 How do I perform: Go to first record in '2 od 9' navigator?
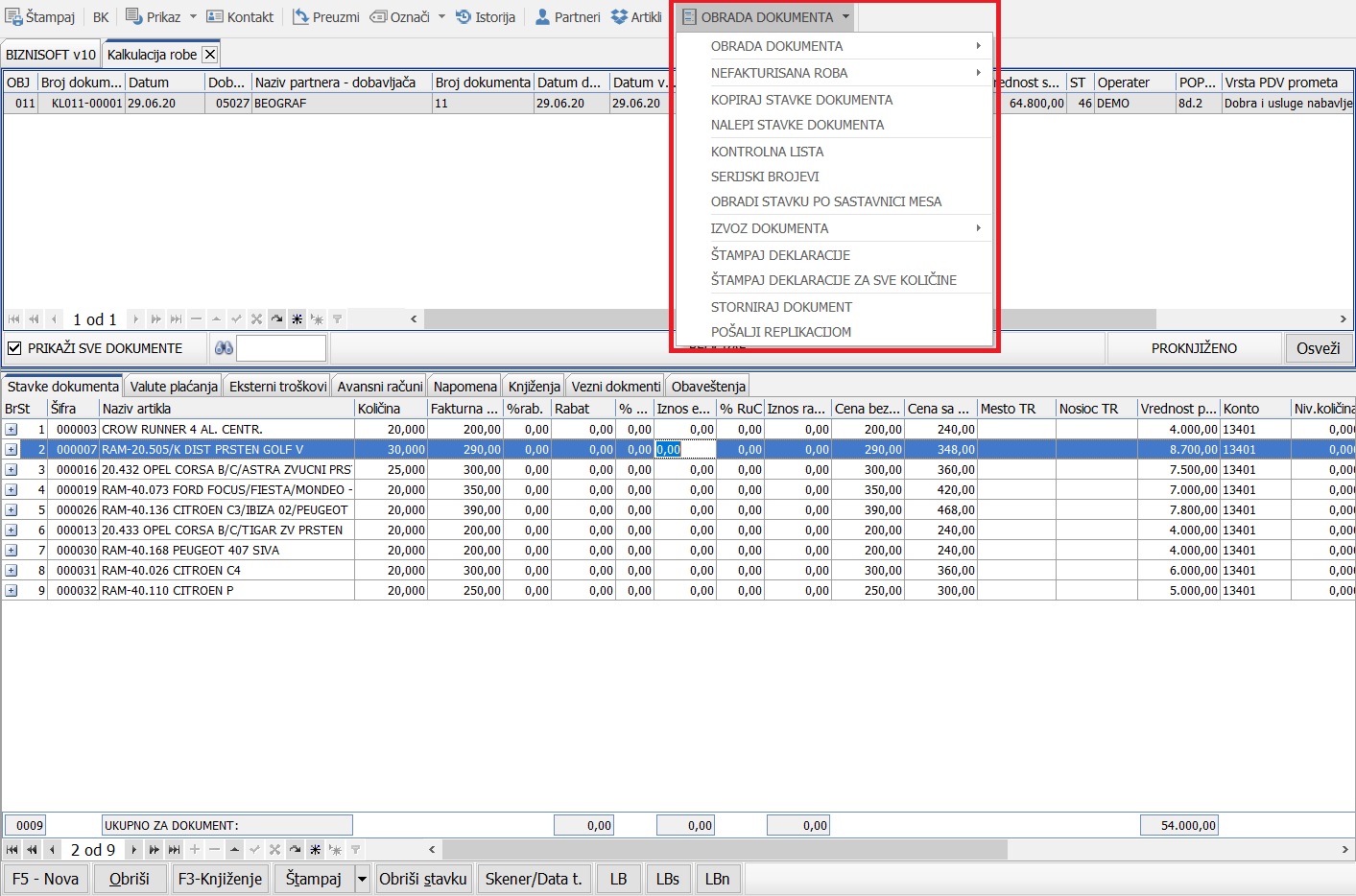[x=12, y=850]
